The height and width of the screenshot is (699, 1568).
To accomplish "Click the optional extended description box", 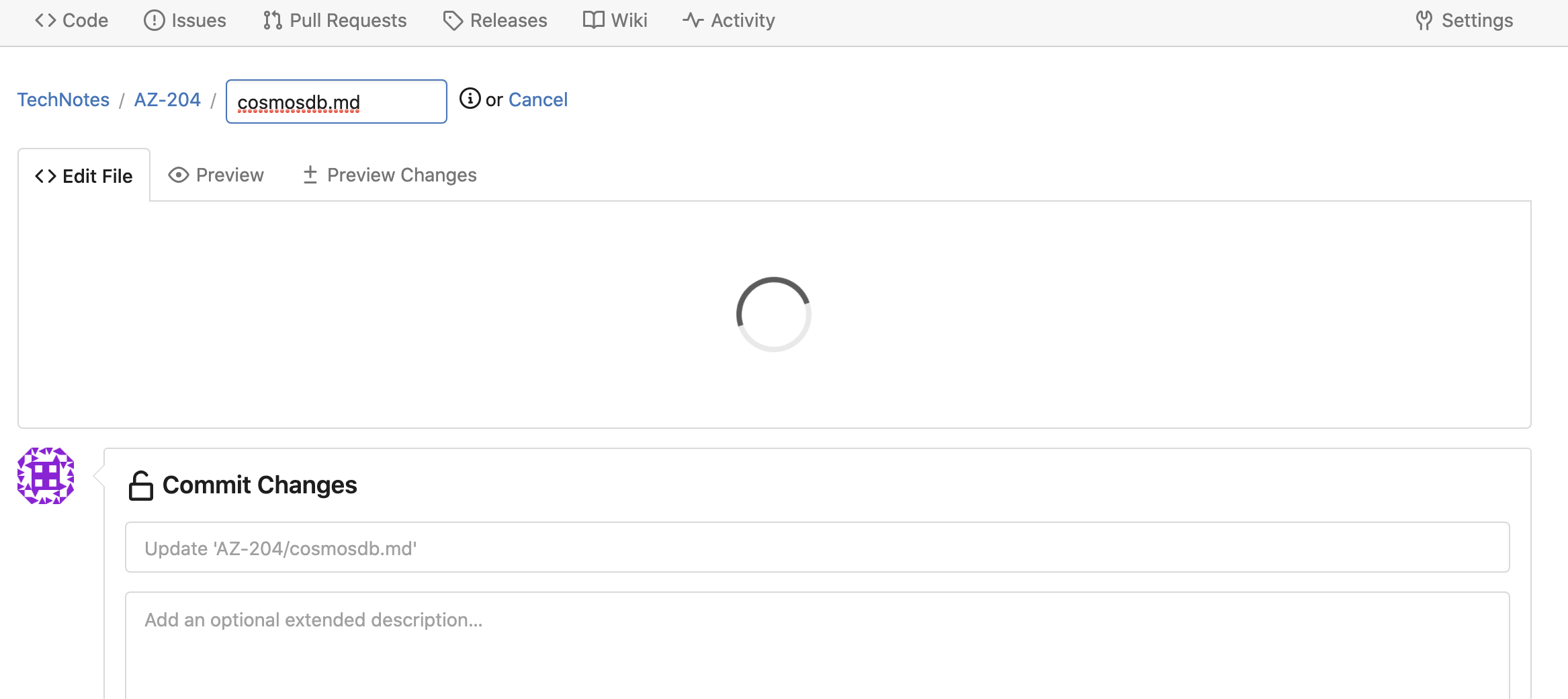I will point(818,645).
